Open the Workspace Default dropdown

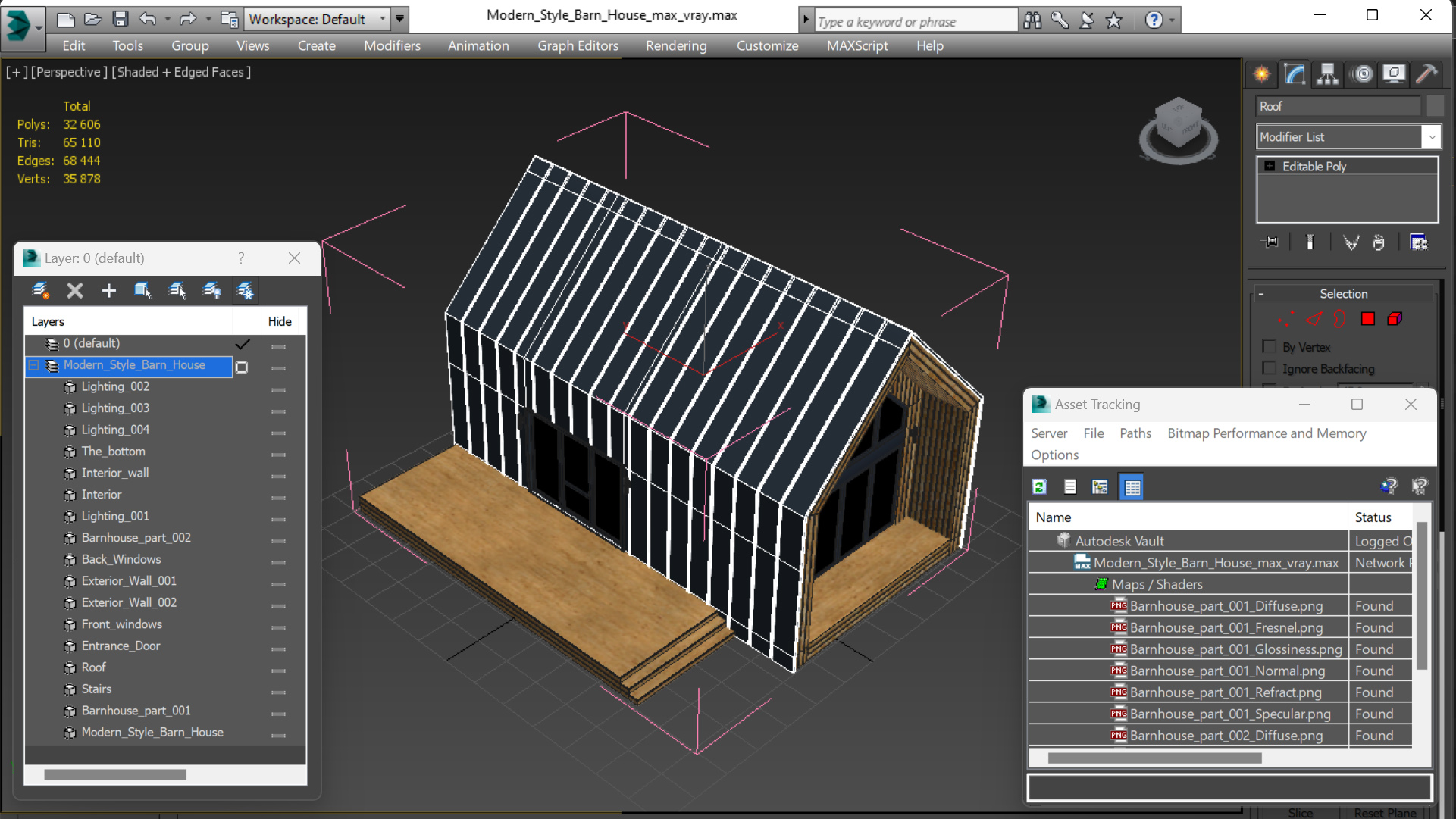(x=383, y=19)
